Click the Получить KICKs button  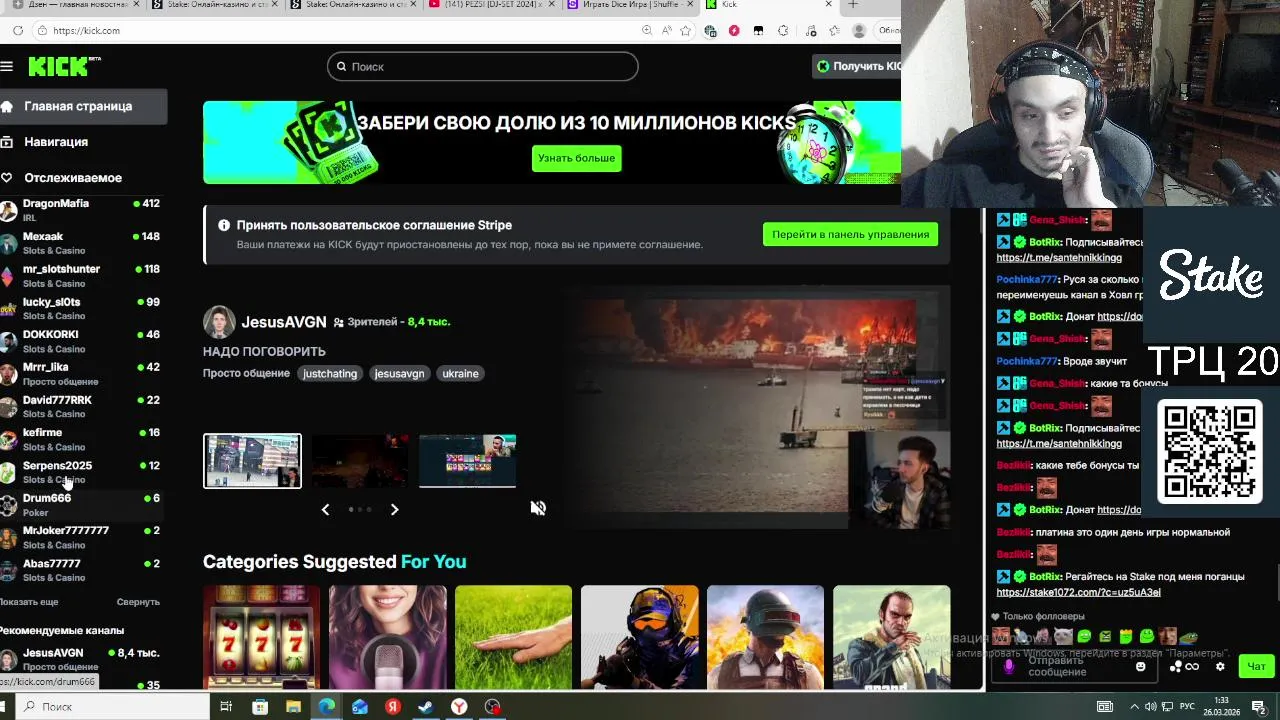[x=858, y=66]
